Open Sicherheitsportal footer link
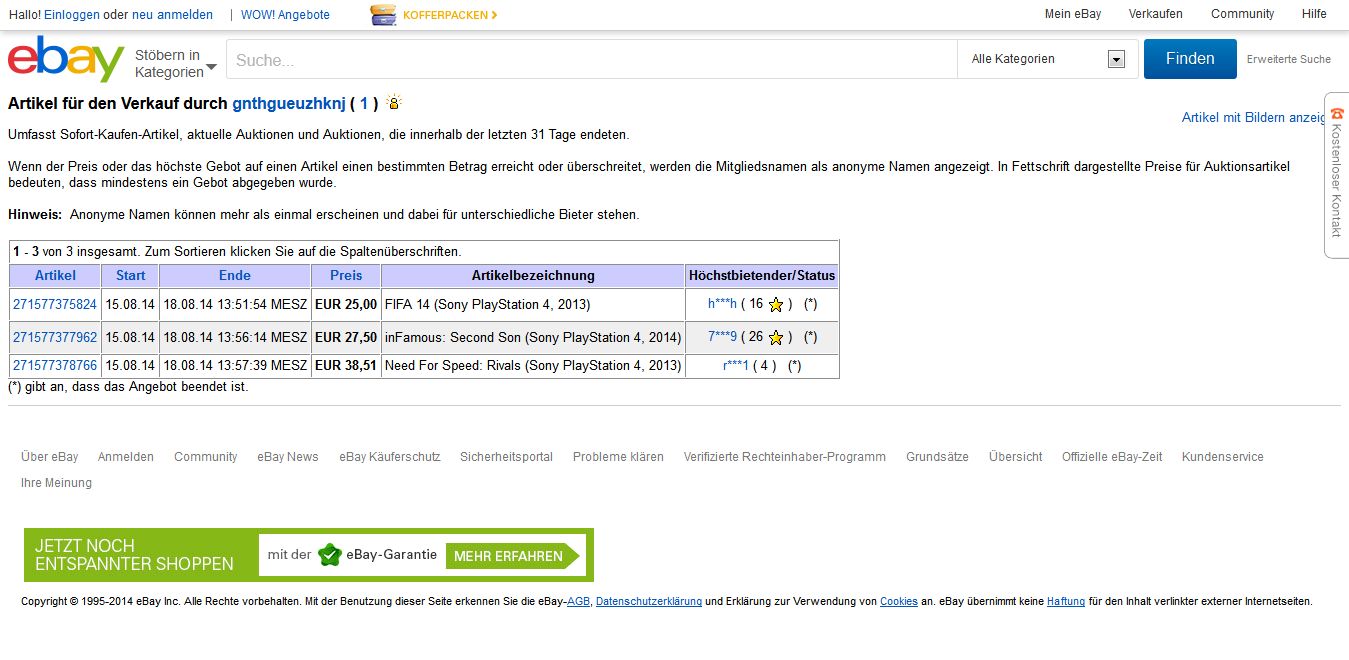 pyautogui.click(x=506, y=457)
